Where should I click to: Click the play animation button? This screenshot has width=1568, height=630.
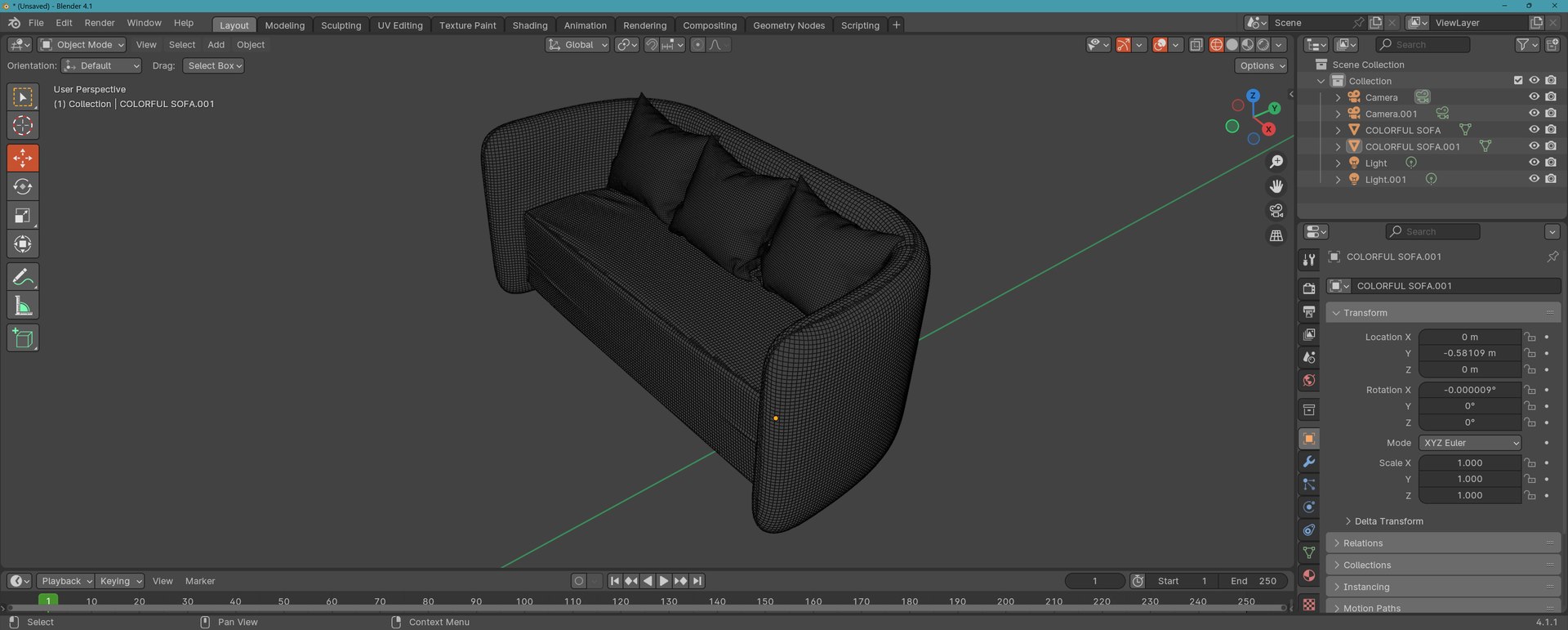[x=664, y=581]
